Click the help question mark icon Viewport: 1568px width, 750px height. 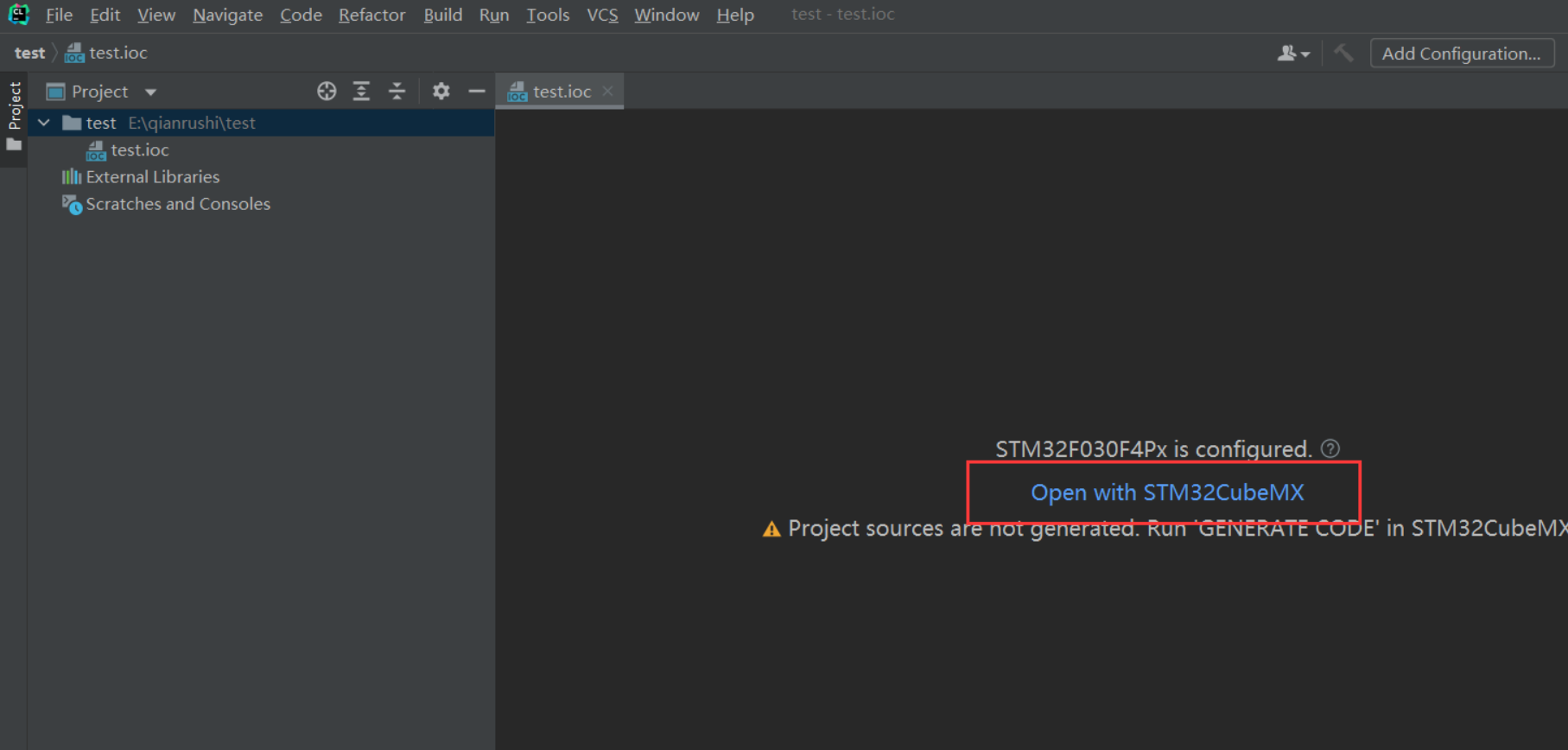click(x=1330, y=448)
